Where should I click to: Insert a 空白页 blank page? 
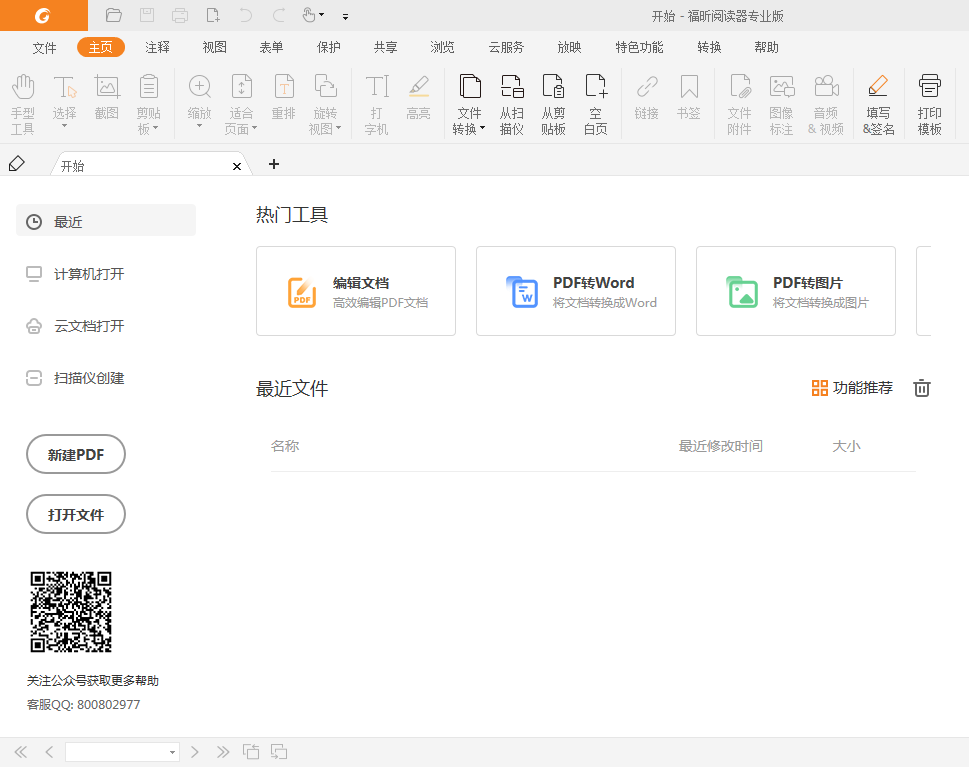595,103
